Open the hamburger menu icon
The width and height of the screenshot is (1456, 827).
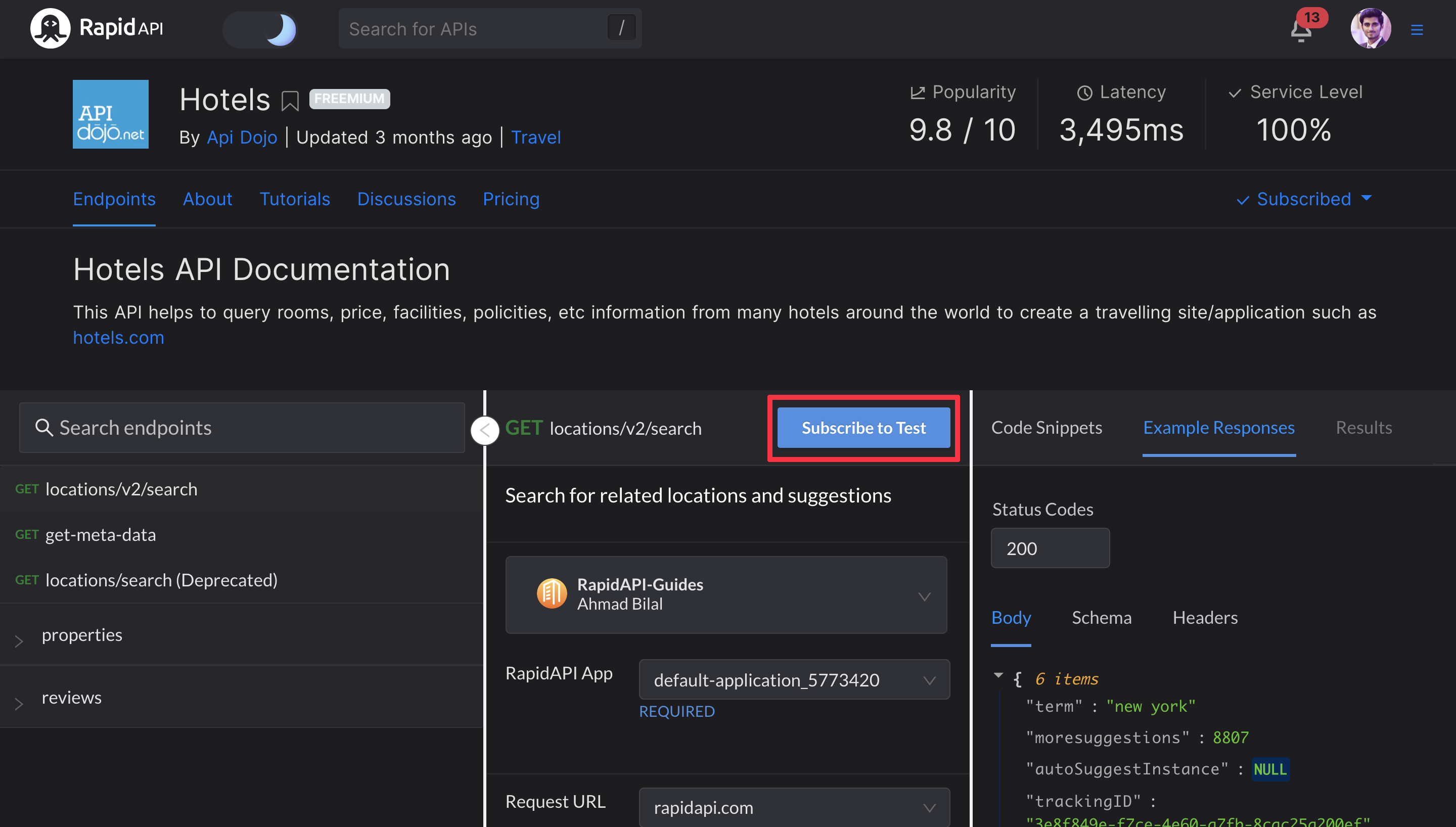click(1417, 29)
